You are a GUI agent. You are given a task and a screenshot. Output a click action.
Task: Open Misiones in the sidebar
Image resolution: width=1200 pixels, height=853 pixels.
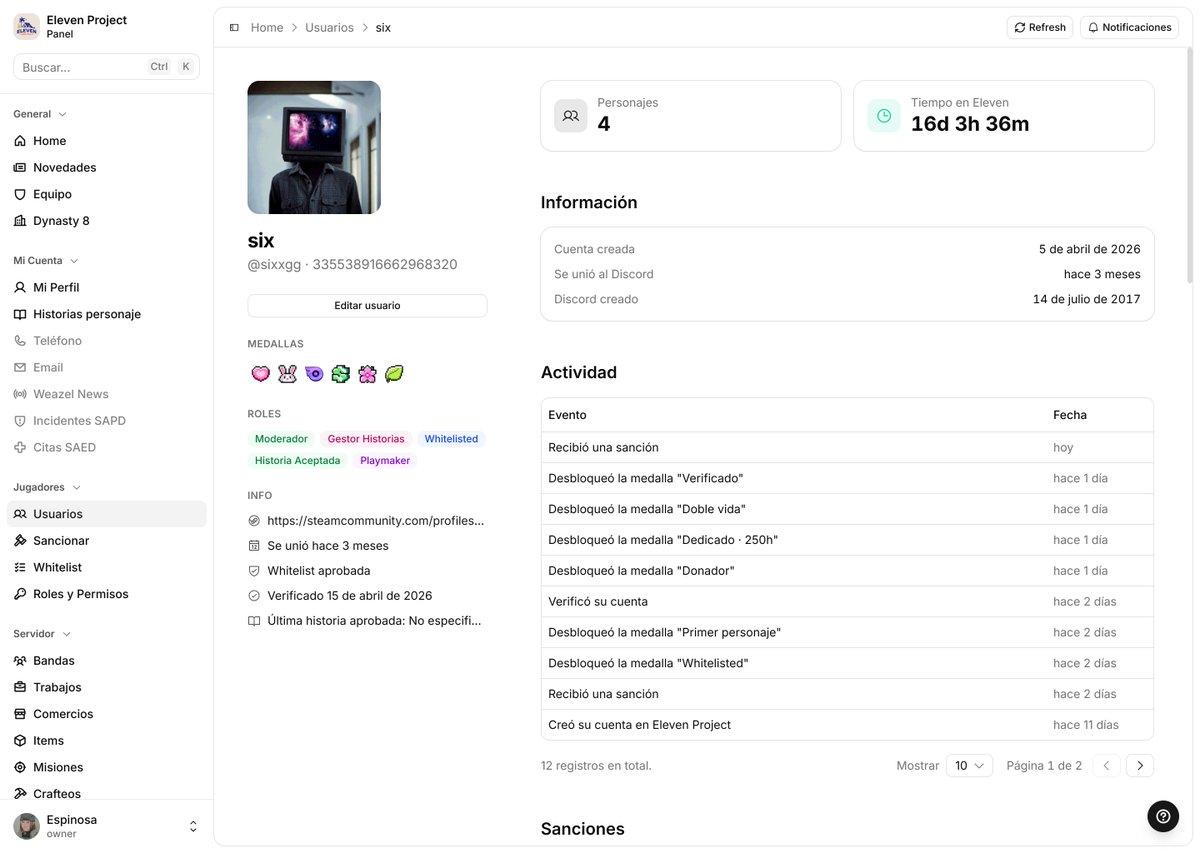pyautogui.click(x=106, y=768)
